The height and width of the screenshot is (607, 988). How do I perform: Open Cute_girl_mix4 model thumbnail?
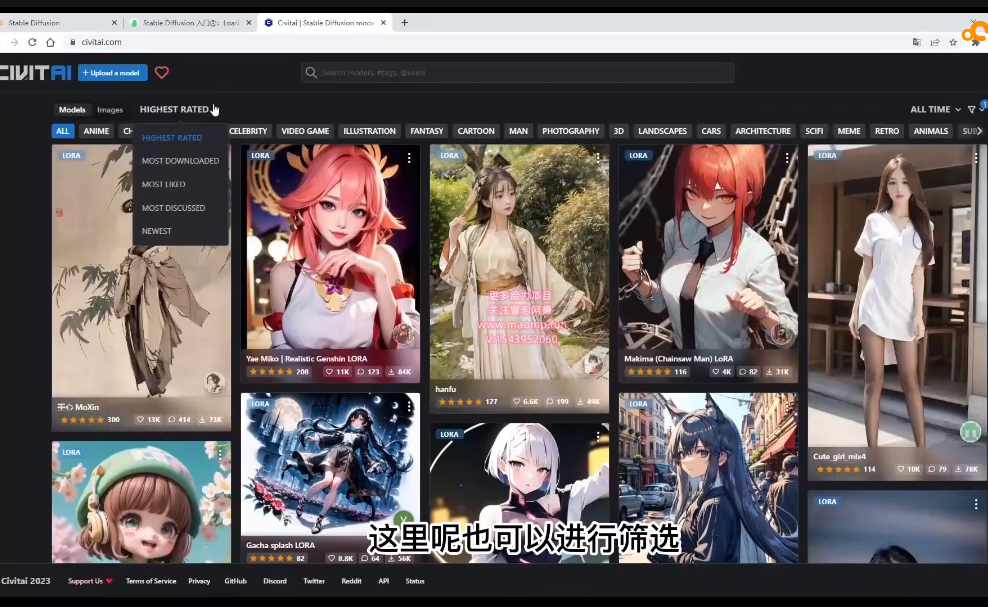pyautogui.click(x=897, y=296)
